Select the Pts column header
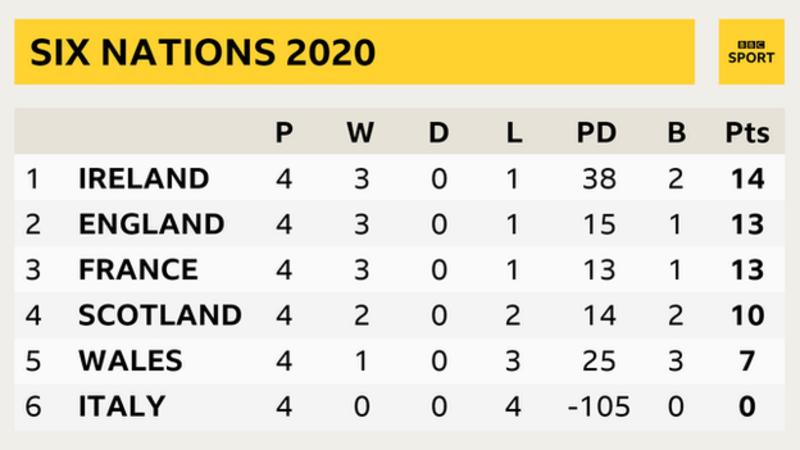The height and width of the screenshot is (450, 800). coord(746,133)
